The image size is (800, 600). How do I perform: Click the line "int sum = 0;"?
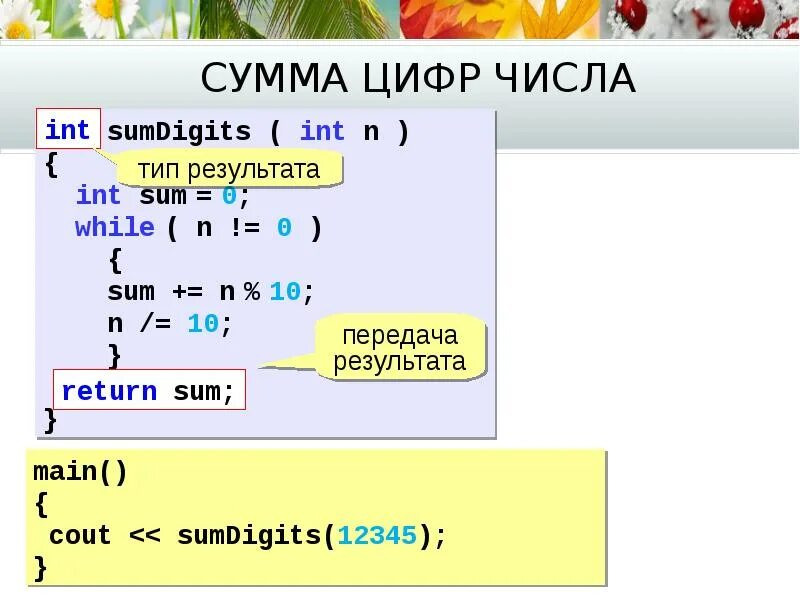pos(163,196)
